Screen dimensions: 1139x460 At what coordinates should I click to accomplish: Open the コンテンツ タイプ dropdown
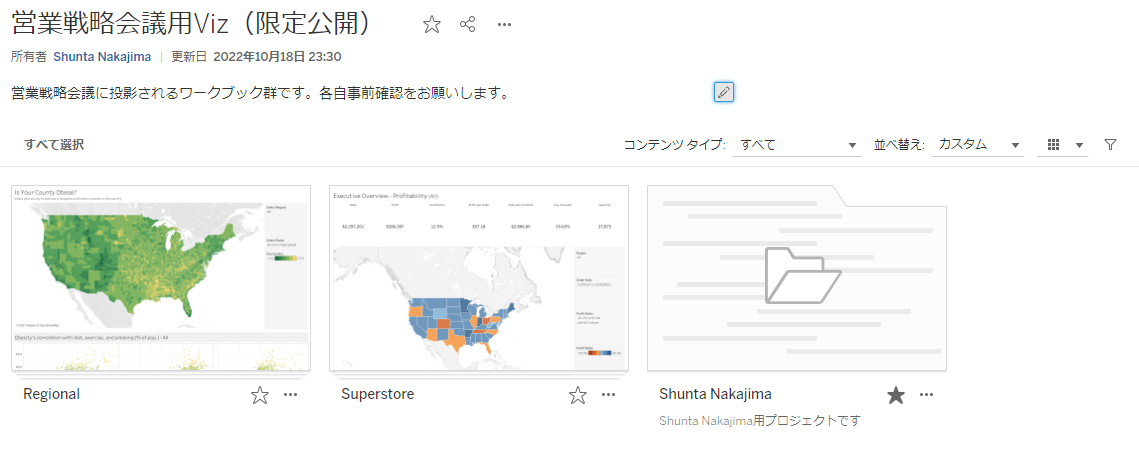(x=797, y=145)
